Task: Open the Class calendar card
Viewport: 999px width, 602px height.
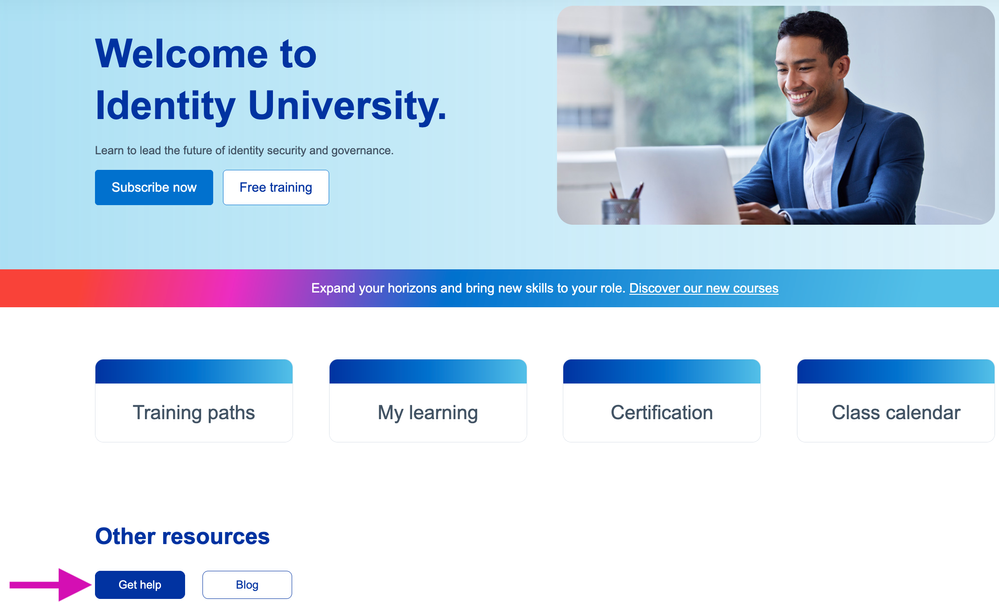Action: 896,412
